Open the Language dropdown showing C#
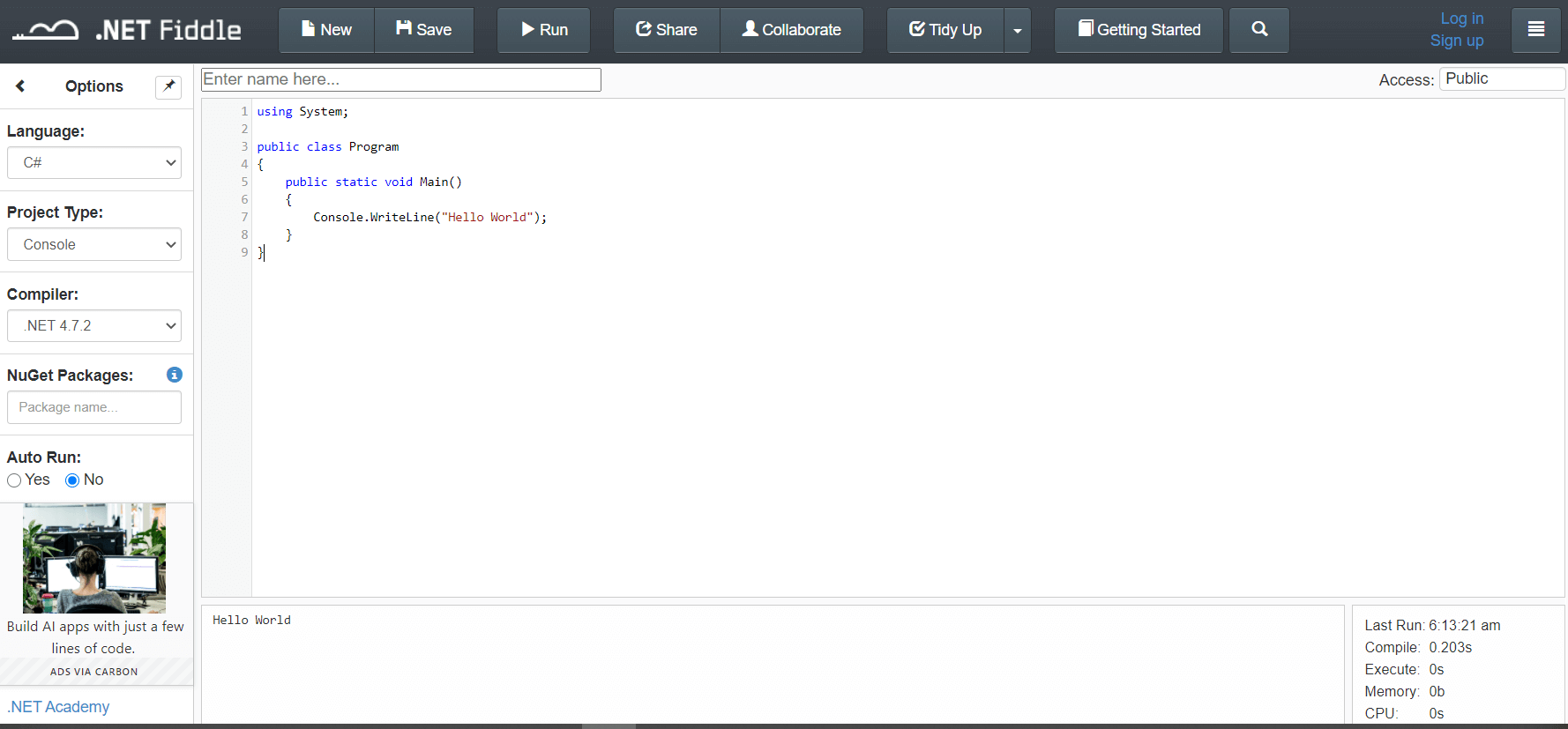This screenshot has width=1568, height=729. point(94,163)
